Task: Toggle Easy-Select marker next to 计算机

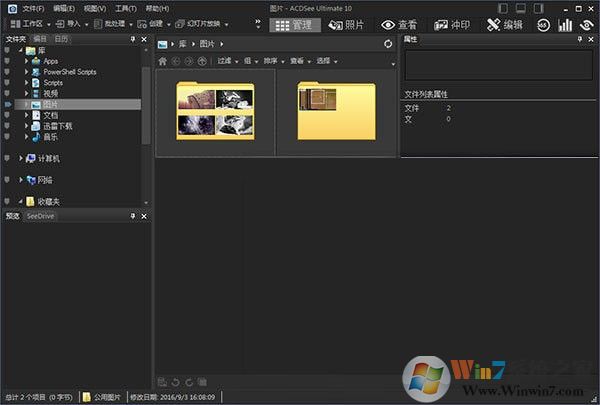Action: pyautogui.click(x=8, y=158)
